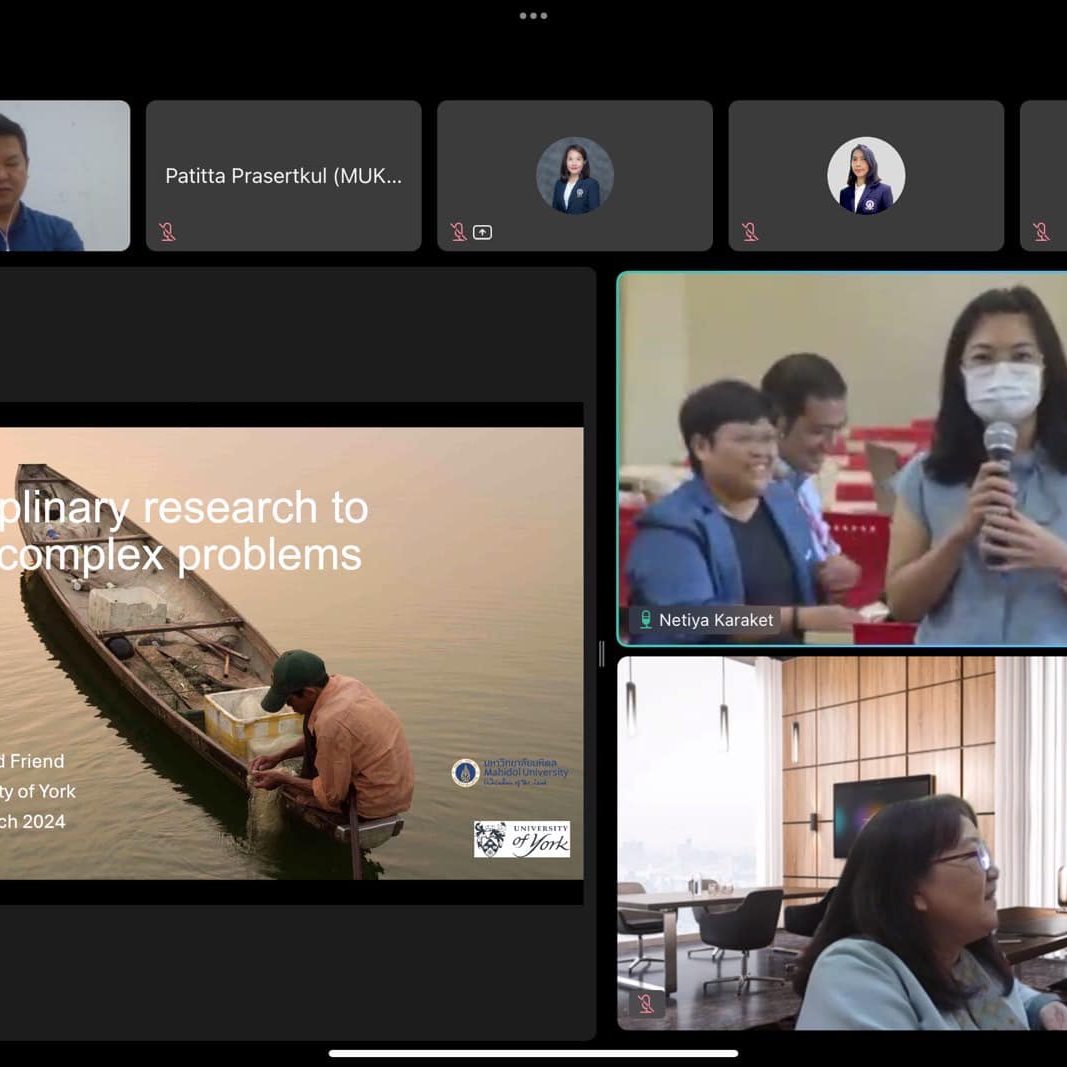Click the Netiya Karaket name label
The height and width of the screenshot is (1067, 1067).
pyautogui.click(x=715, y=620)
